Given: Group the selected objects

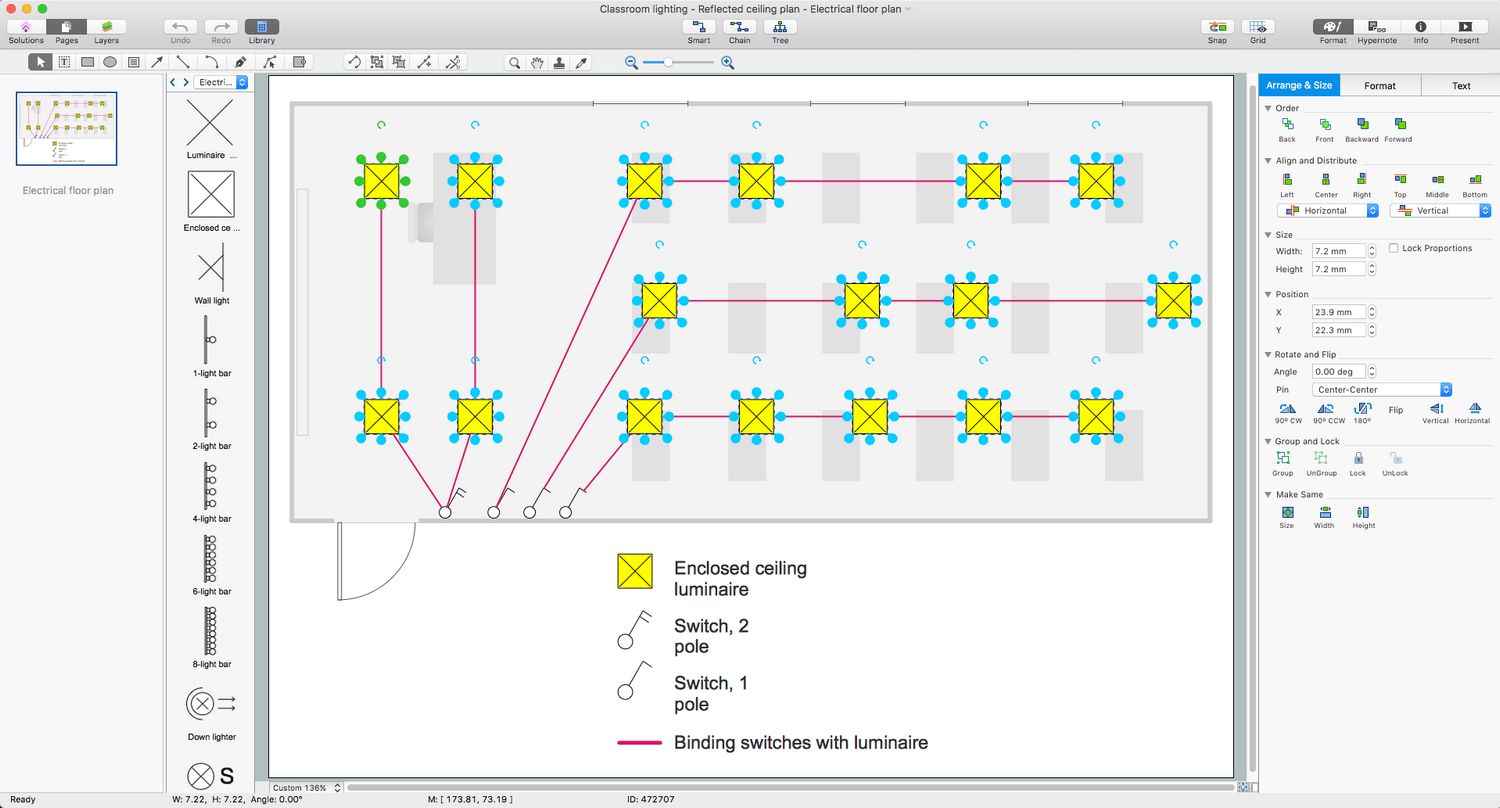Looking at the screenshot, I should pos(1283,464).
